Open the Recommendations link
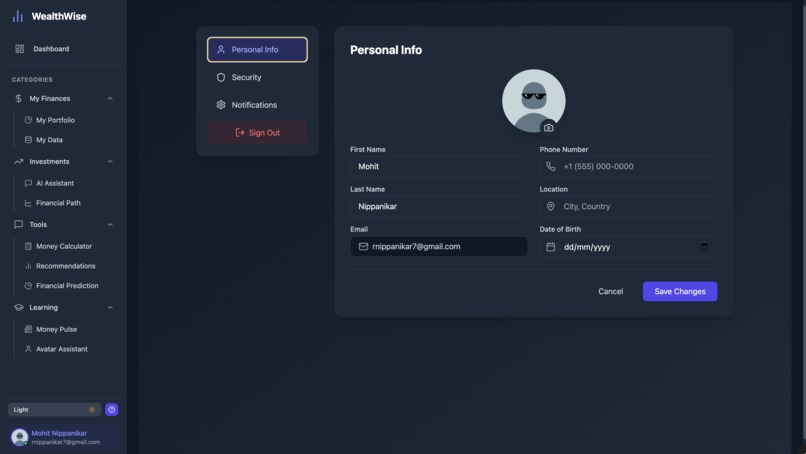Screen dimensions: 806x454 [x=67, y=266]
